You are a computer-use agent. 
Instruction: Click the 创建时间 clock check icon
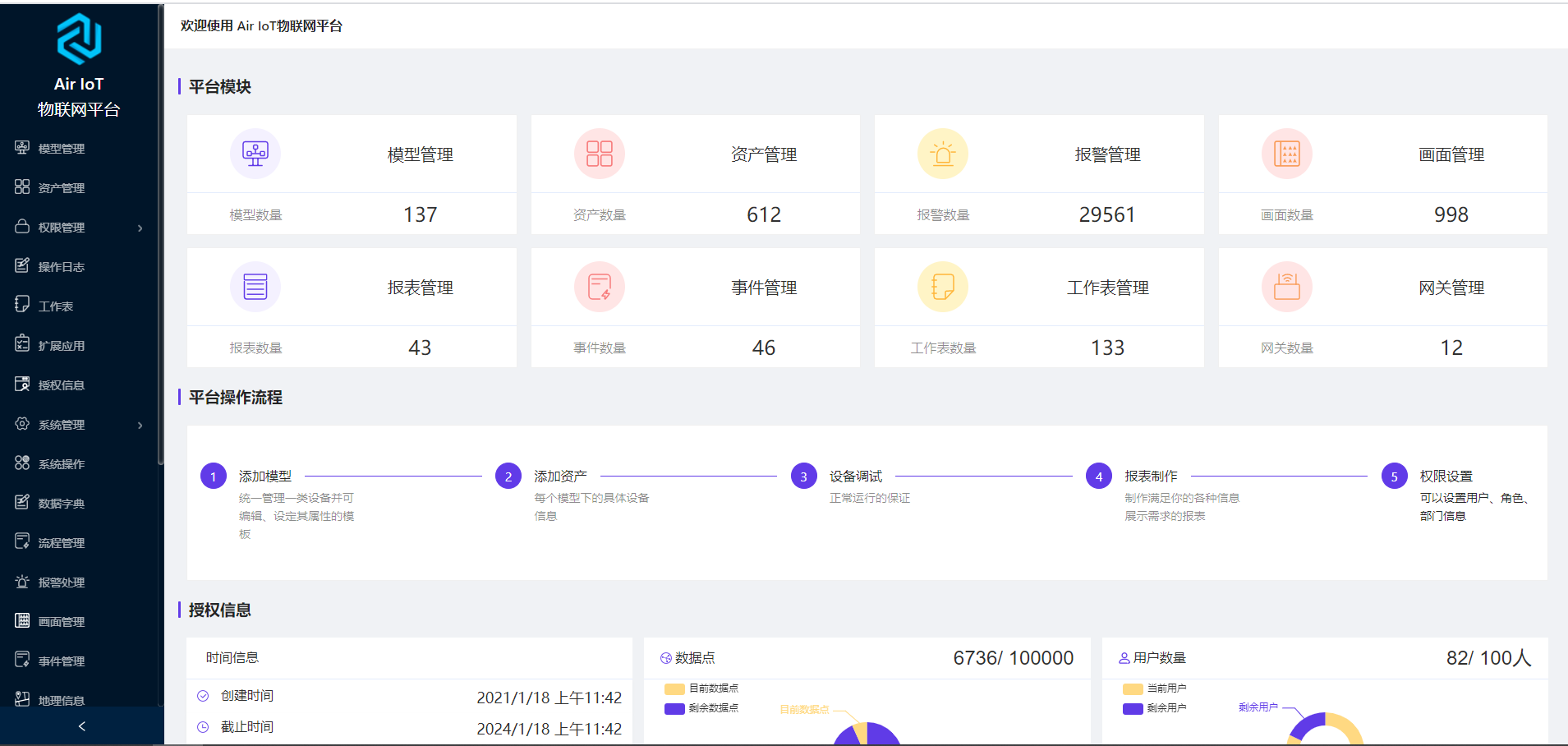coord(203,696)
